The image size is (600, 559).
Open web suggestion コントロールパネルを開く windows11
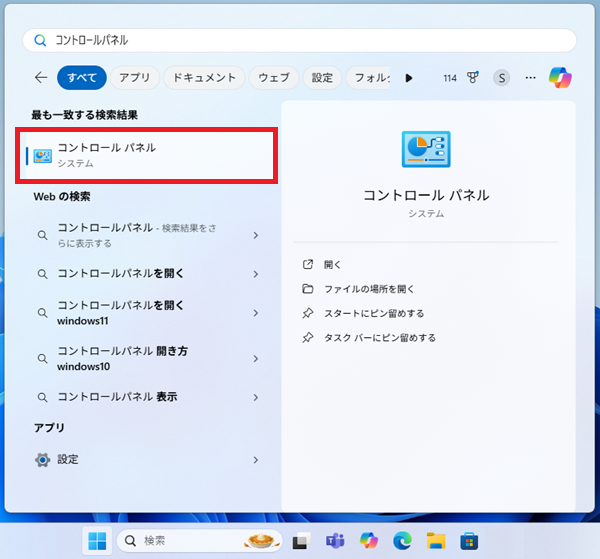147,313
